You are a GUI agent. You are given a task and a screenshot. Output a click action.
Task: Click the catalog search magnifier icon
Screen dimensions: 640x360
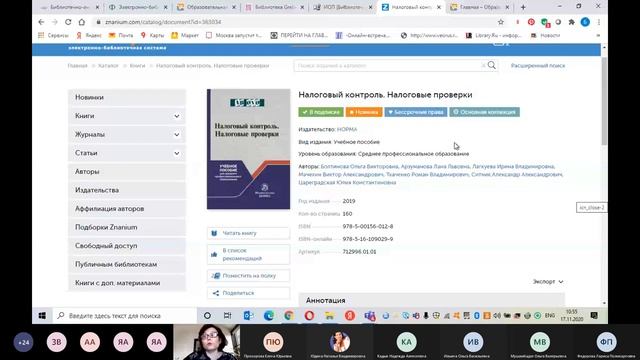point(492,65)
